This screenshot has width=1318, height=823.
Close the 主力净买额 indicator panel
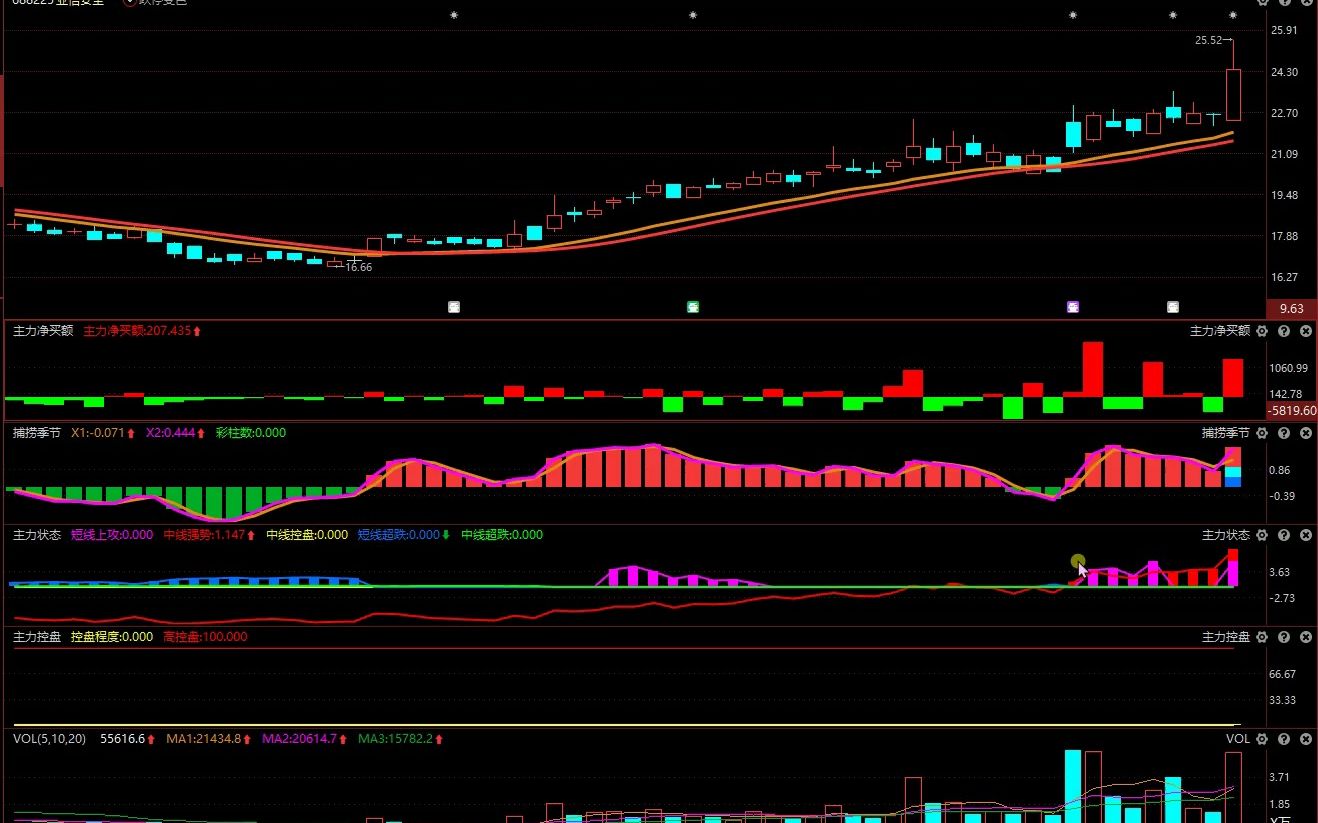point(1305,330)
